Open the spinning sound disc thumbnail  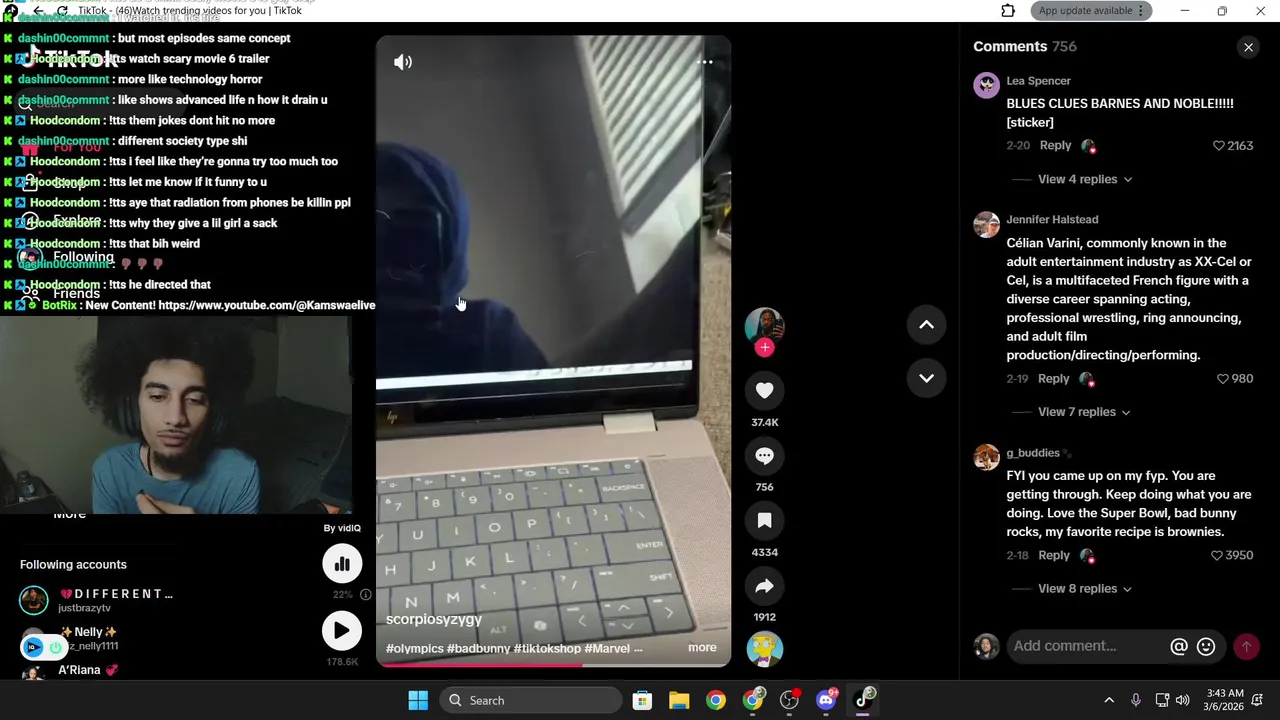764,649
